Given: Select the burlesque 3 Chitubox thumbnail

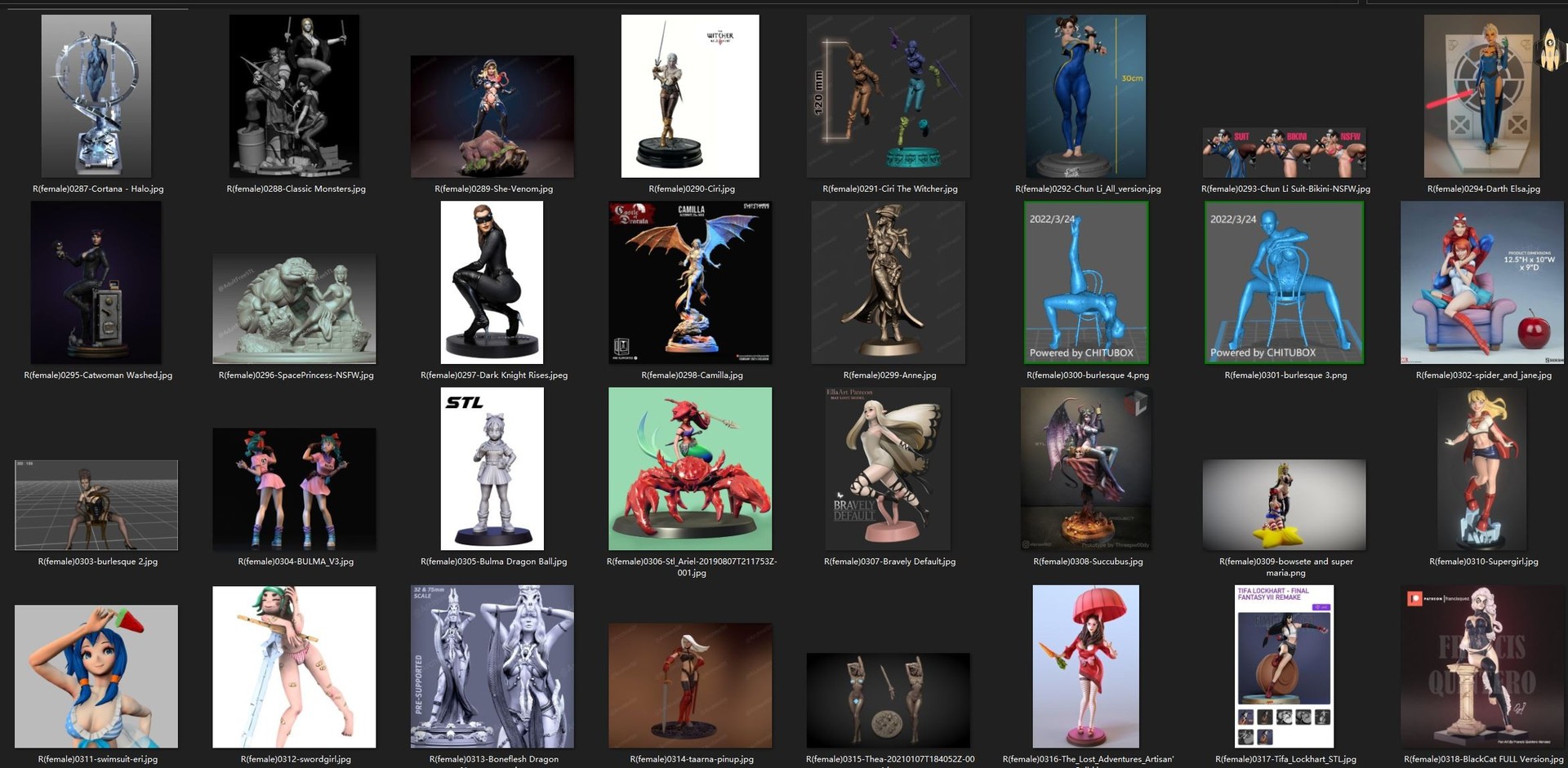Looking at the screenshot, I should (1285, 282).
